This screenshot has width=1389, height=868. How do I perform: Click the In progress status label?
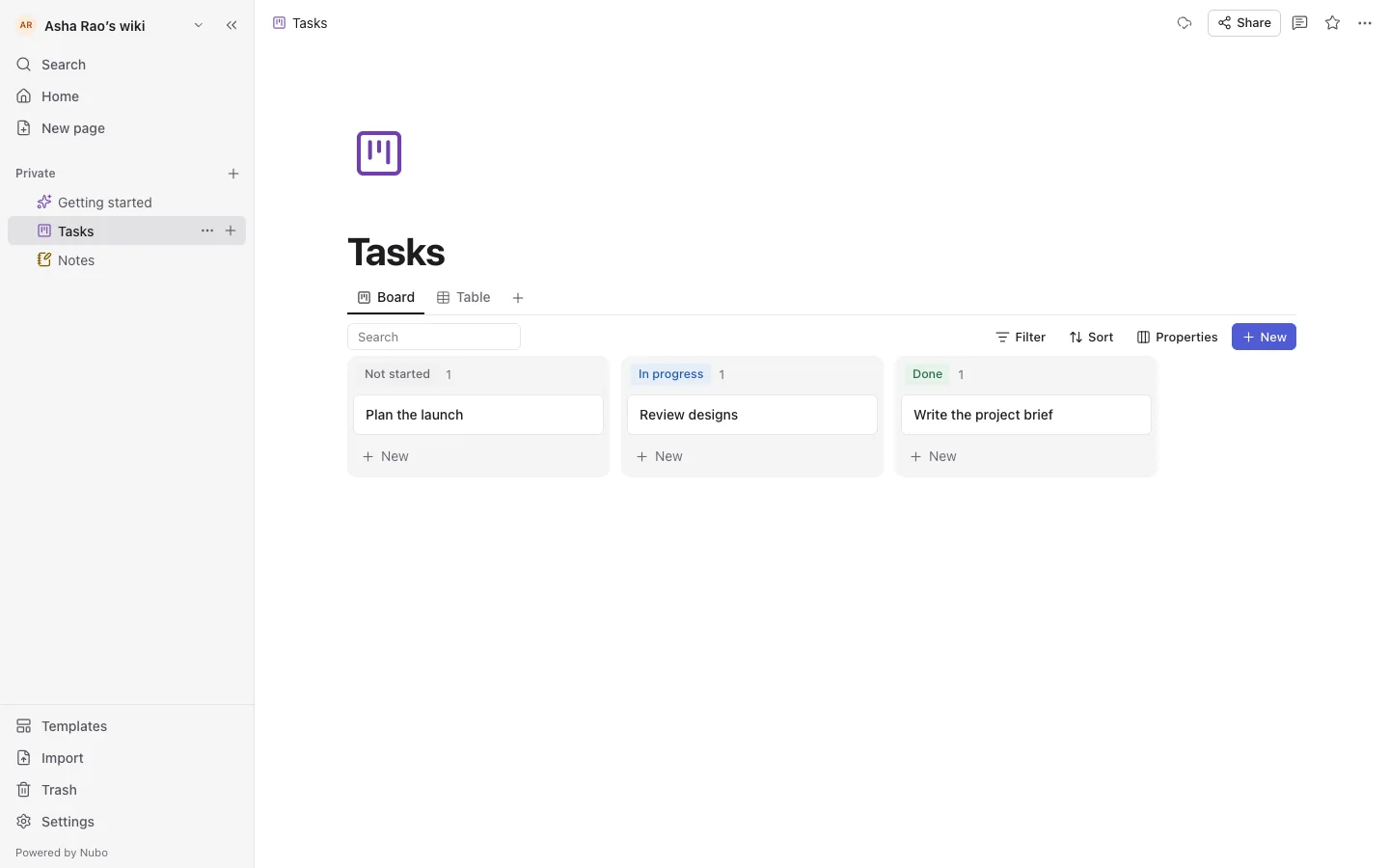pos(671,374)
